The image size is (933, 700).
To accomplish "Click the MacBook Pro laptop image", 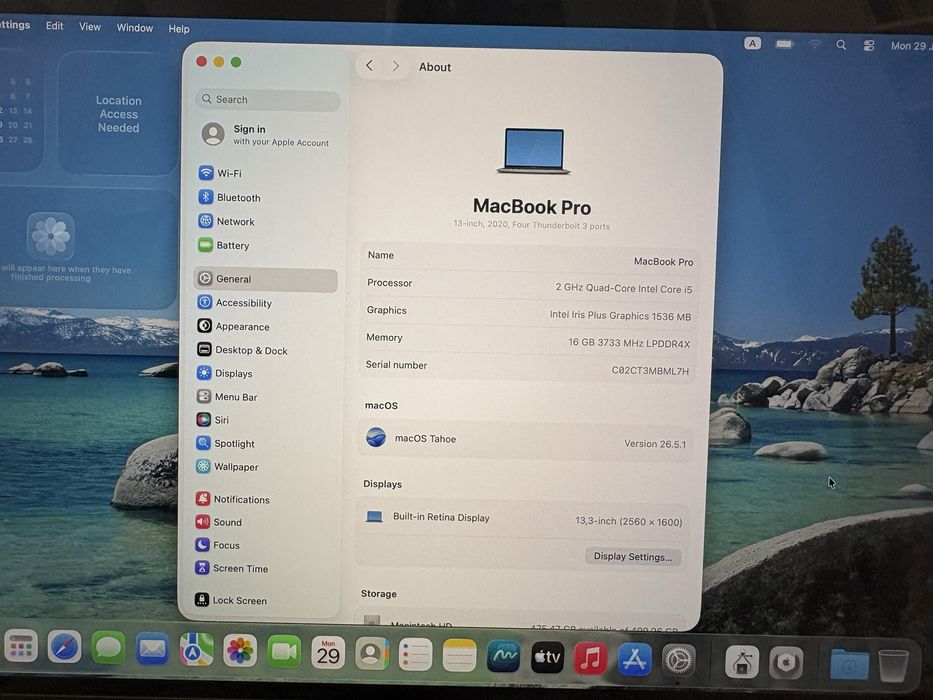I will 534,151.
